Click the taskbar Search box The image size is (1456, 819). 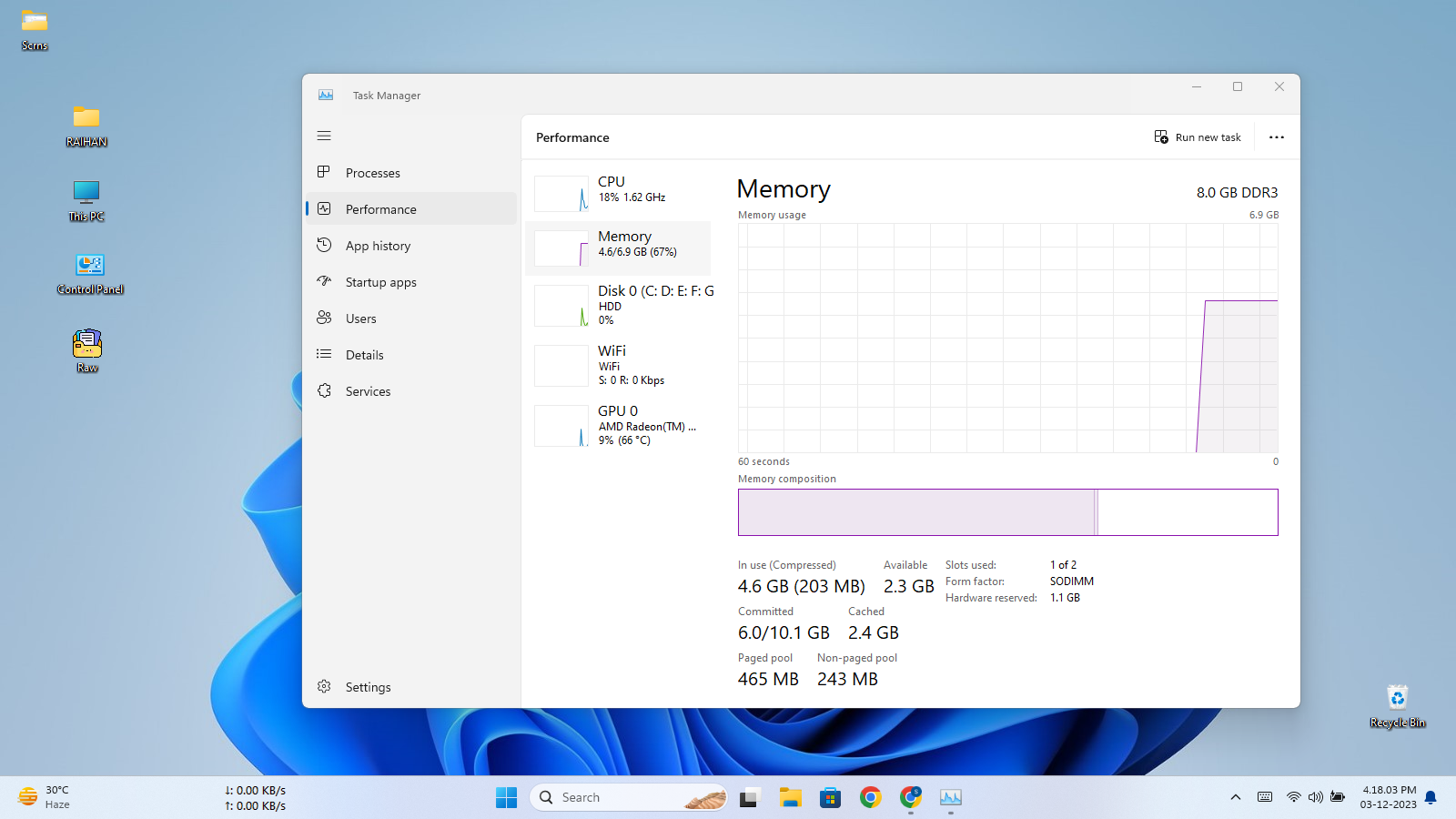pos(628,797)
